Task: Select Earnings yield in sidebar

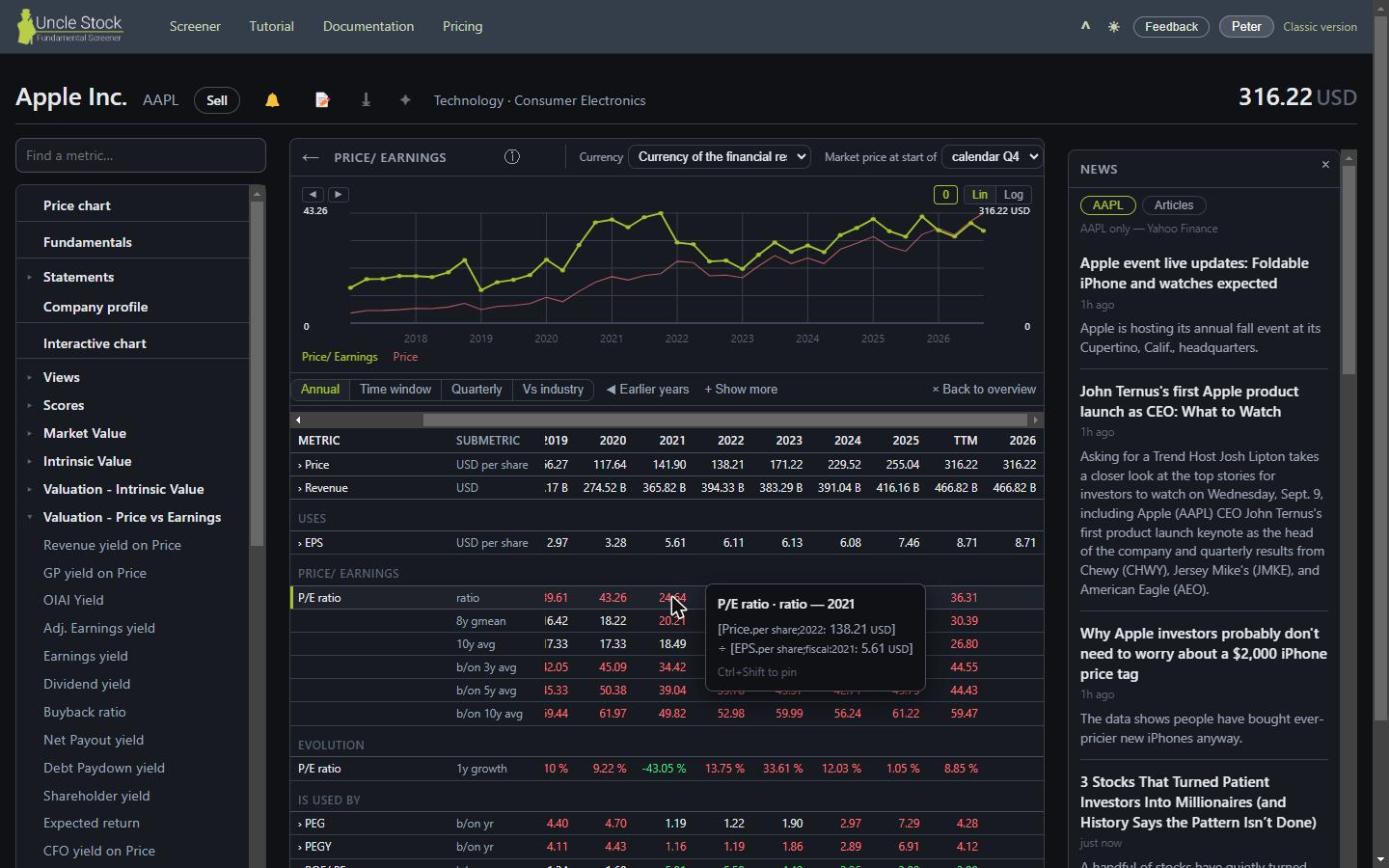Action: click(85, 656)
